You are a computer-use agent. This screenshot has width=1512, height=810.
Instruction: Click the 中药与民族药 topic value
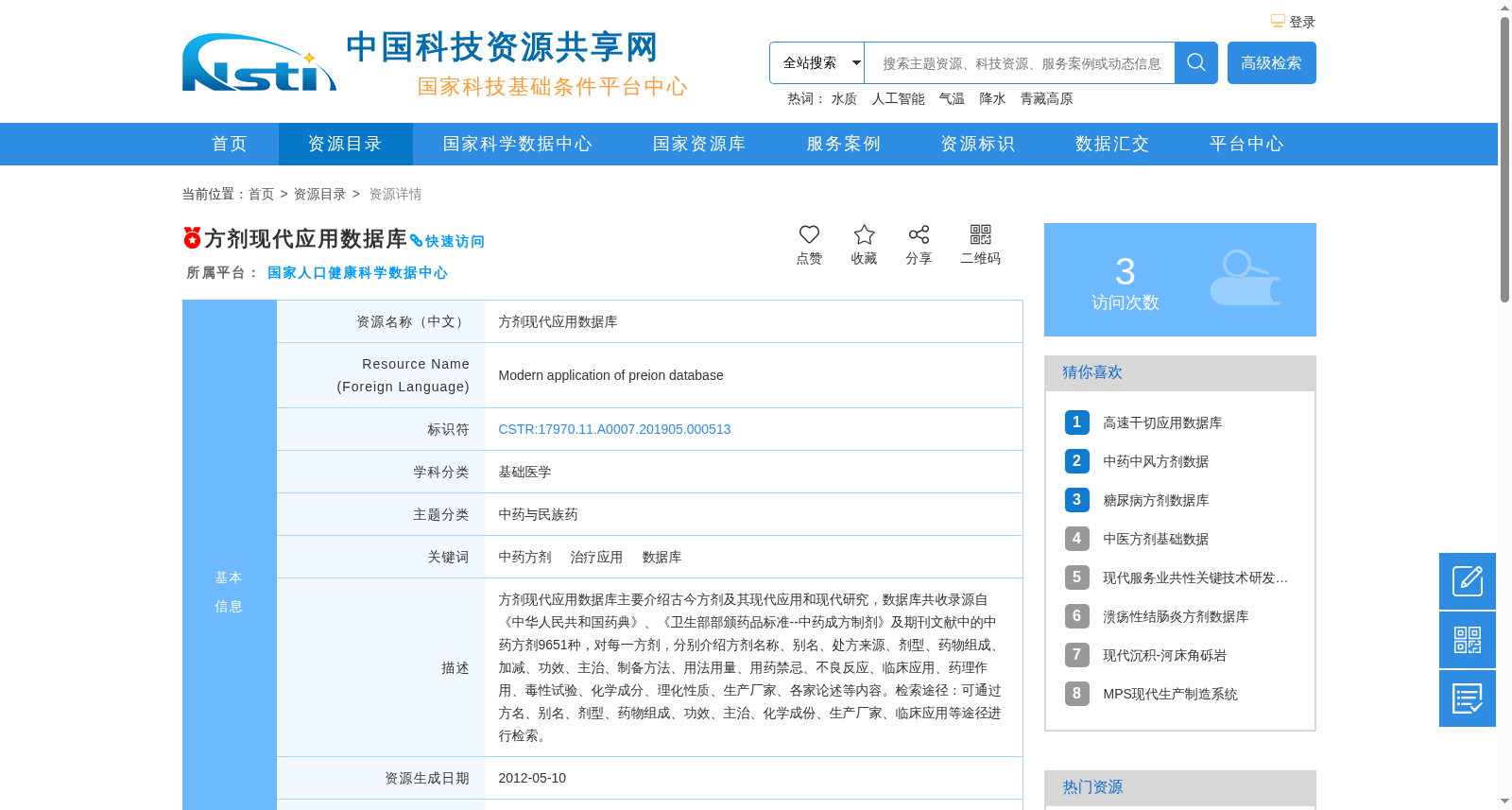click(538, 514)
